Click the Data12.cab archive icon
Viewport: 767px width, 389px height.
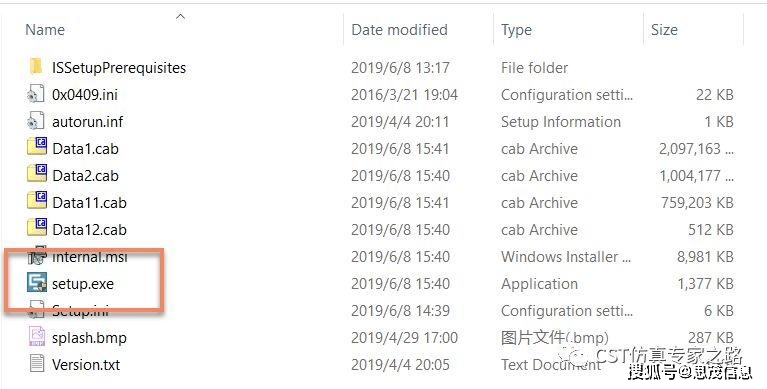pyautogui.click(x=37, y=229)
